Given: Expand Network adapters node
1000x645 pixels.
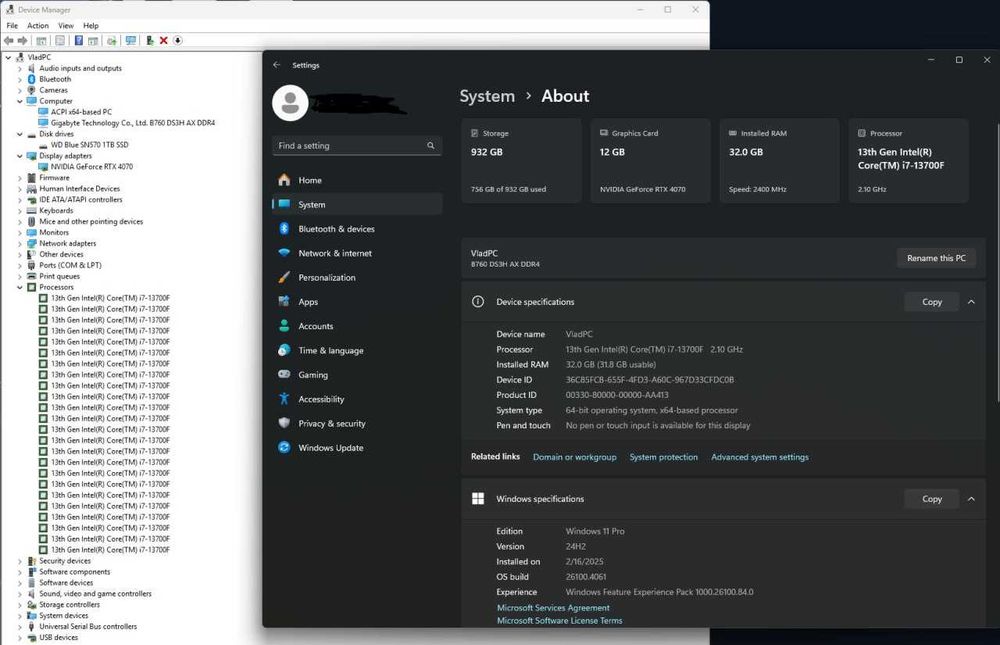Looking at the screenshot, I should click(20, 243).
